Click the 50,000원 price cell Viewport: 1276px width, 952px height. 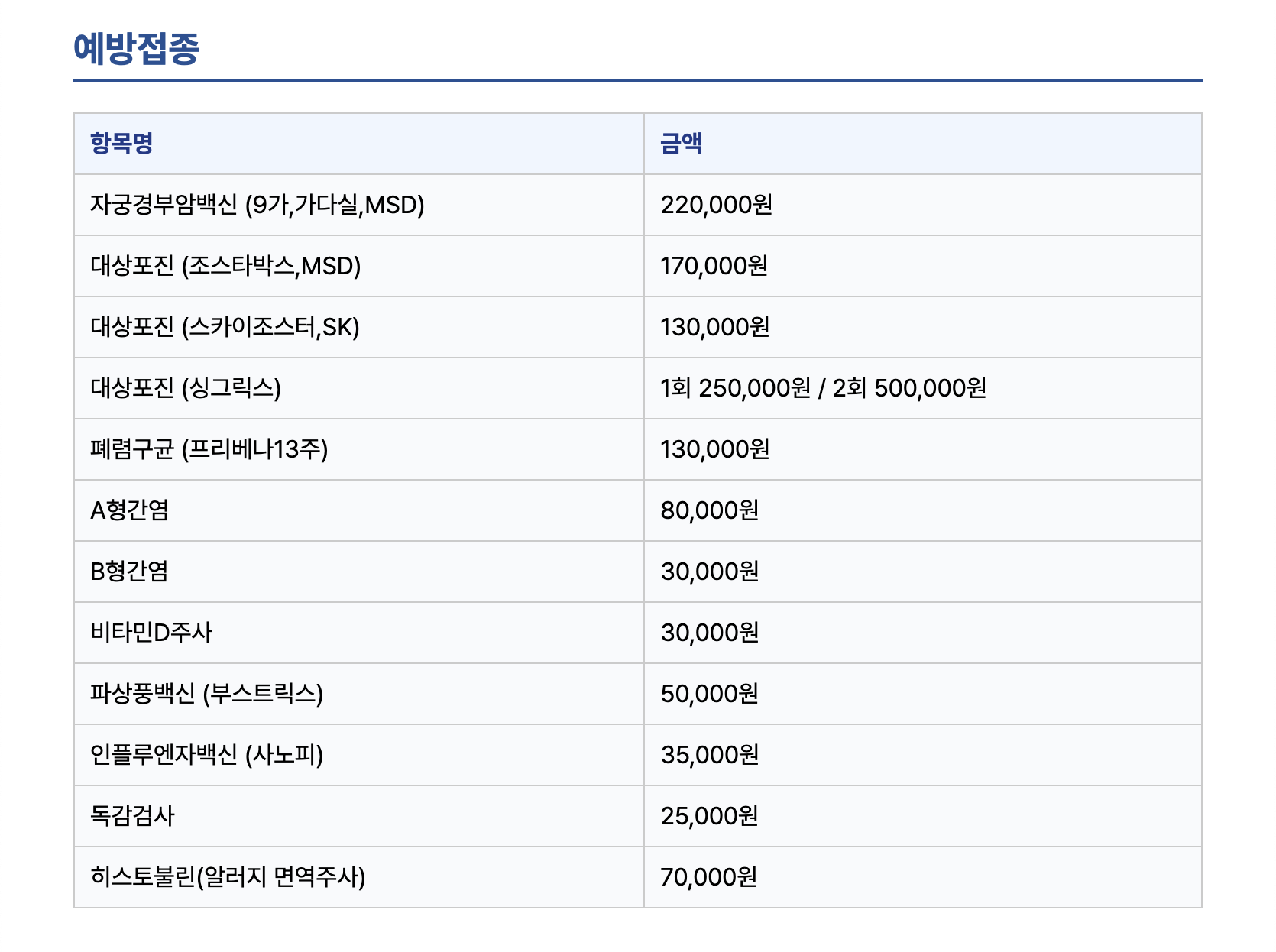tap(709, 694)
